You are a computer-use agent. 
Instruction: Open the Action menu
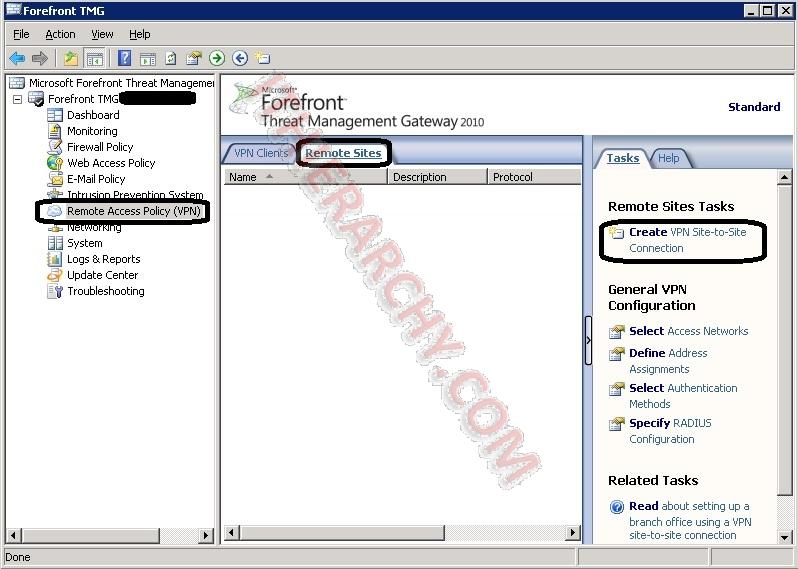(60, 34)
